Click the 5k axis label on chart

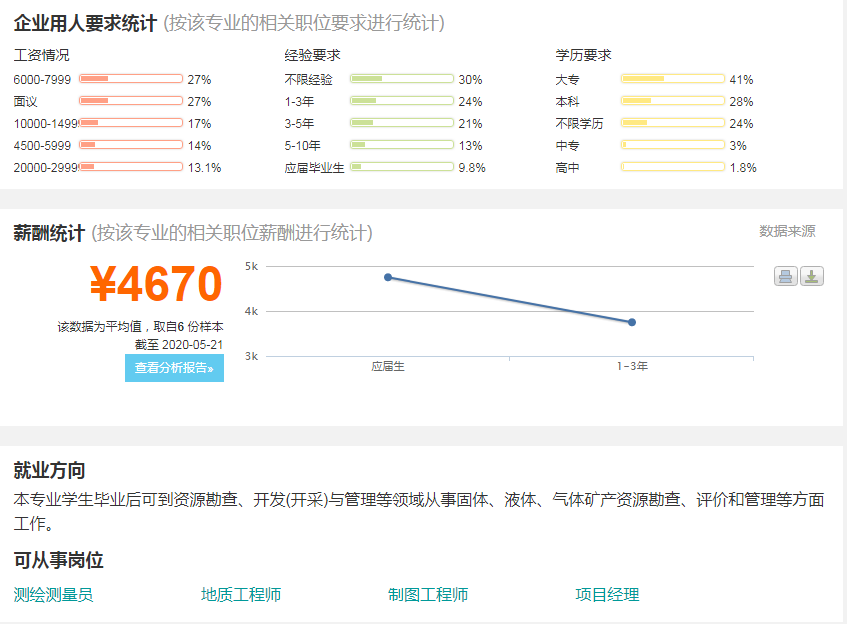pyautogui.click(x=251, y=266)
